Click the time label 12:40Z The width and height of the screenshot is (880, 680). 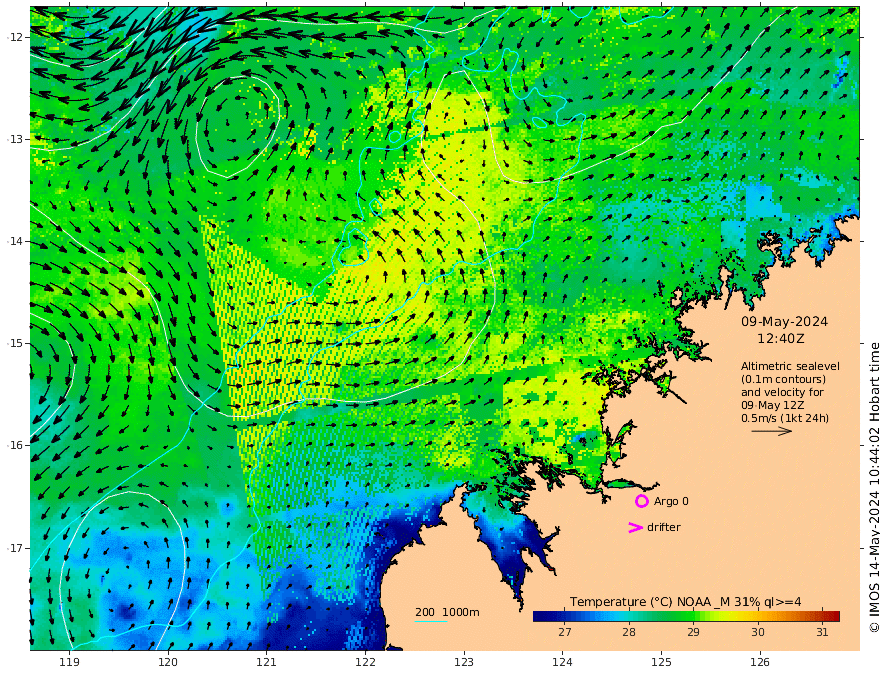pos(781,339)
